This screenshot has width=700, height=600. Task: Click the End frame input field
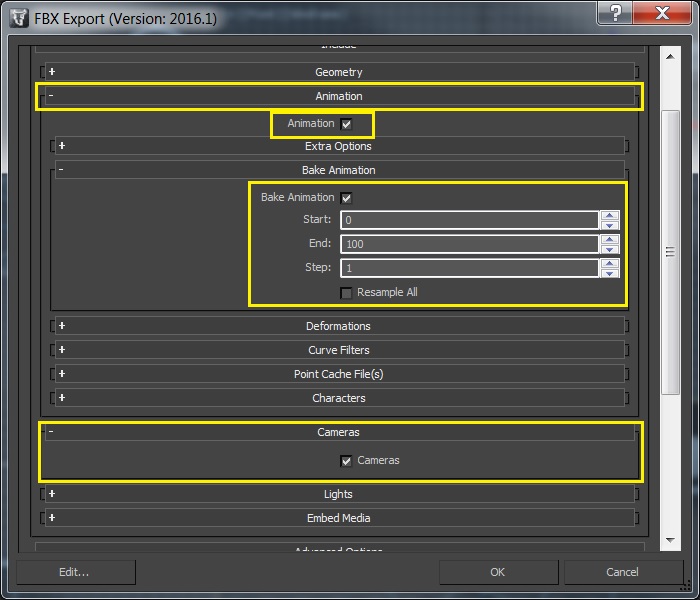point(469,244)
